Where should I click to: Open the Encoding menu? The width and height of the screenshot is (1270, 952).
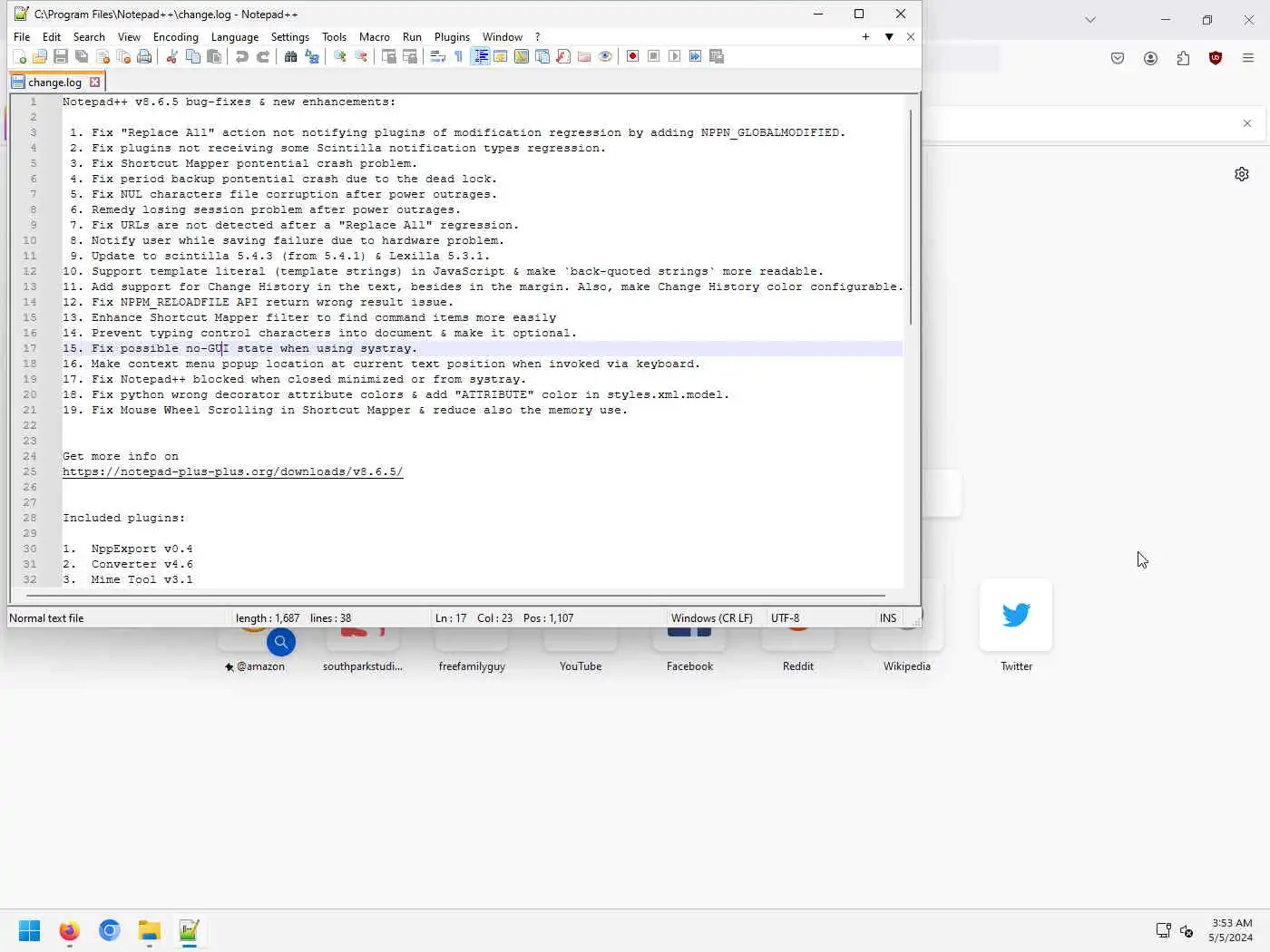175,37
